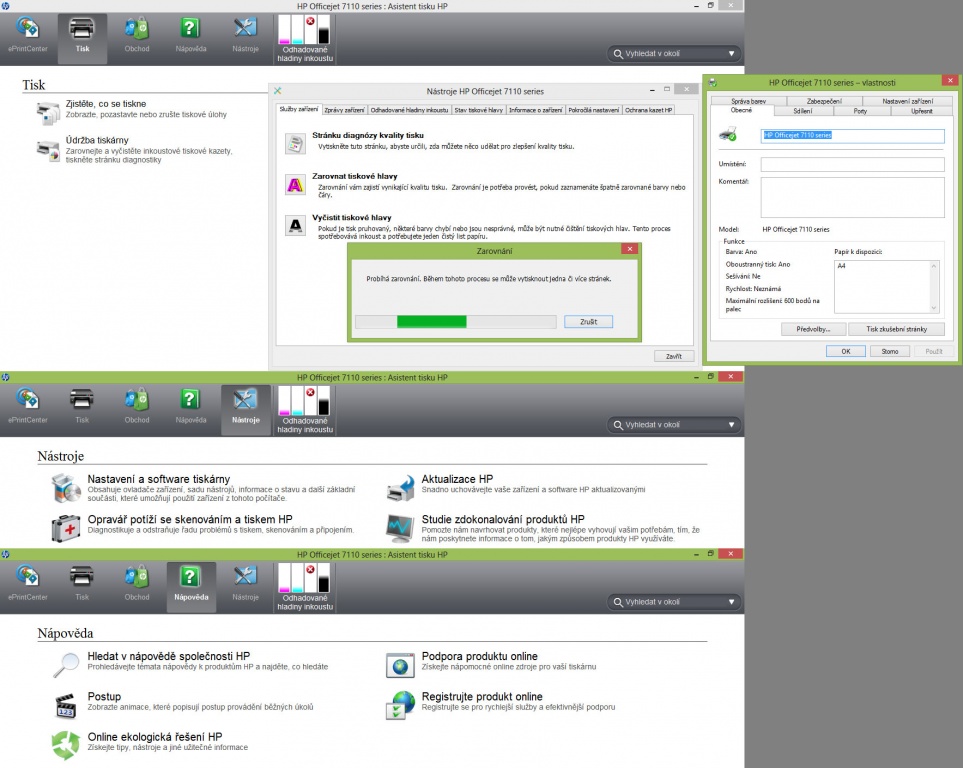Click Tisk icon in the Nápověda section window
This screenshot has width=963, height=768.
click(x=82, y=584)
